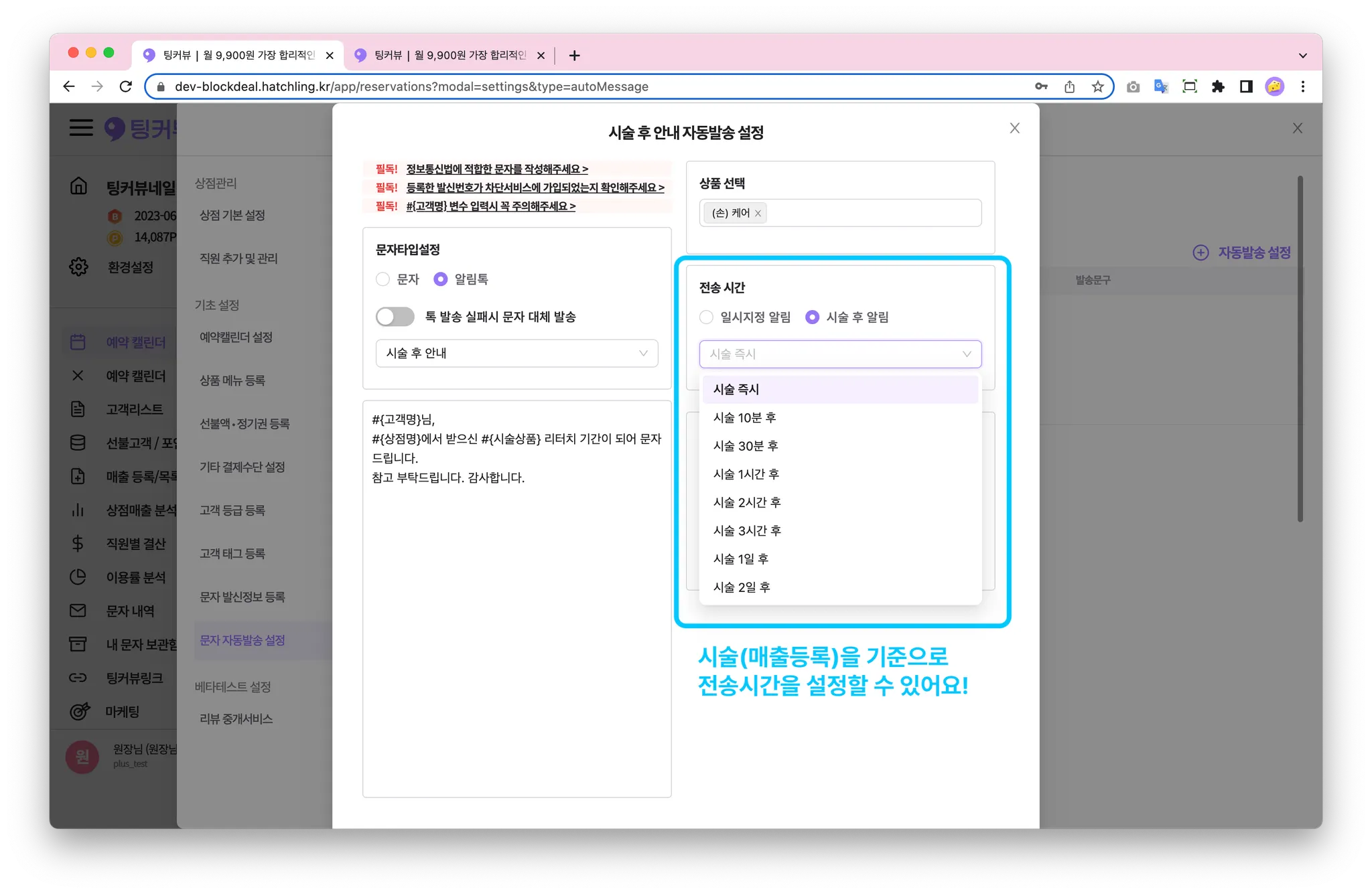Click the 환경설정 gear icon

[78, 267]
